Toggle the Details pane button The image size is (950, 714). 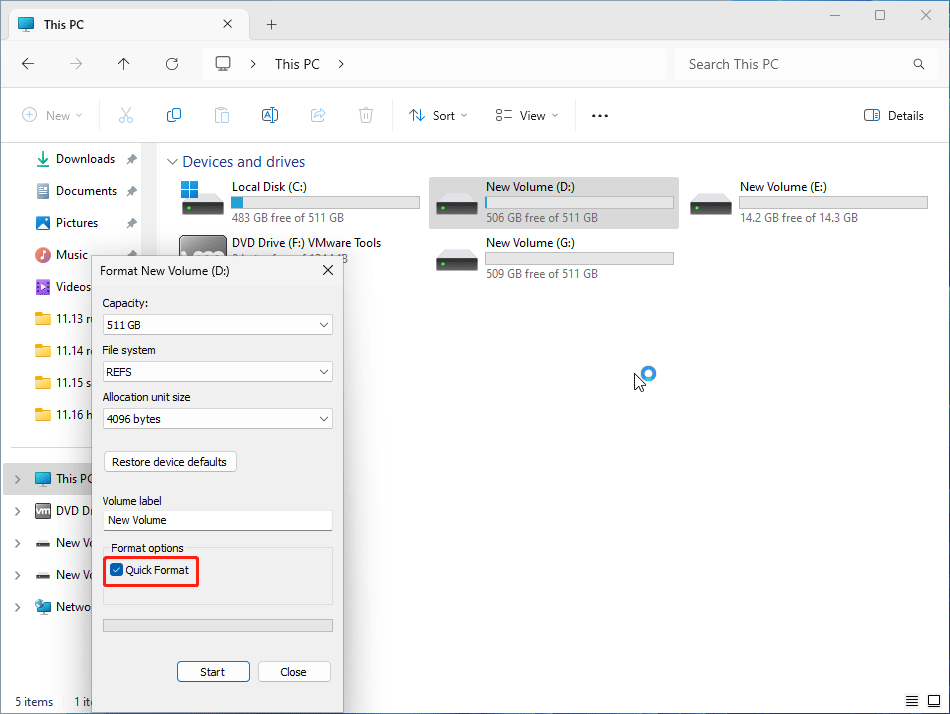coord(894,116)
